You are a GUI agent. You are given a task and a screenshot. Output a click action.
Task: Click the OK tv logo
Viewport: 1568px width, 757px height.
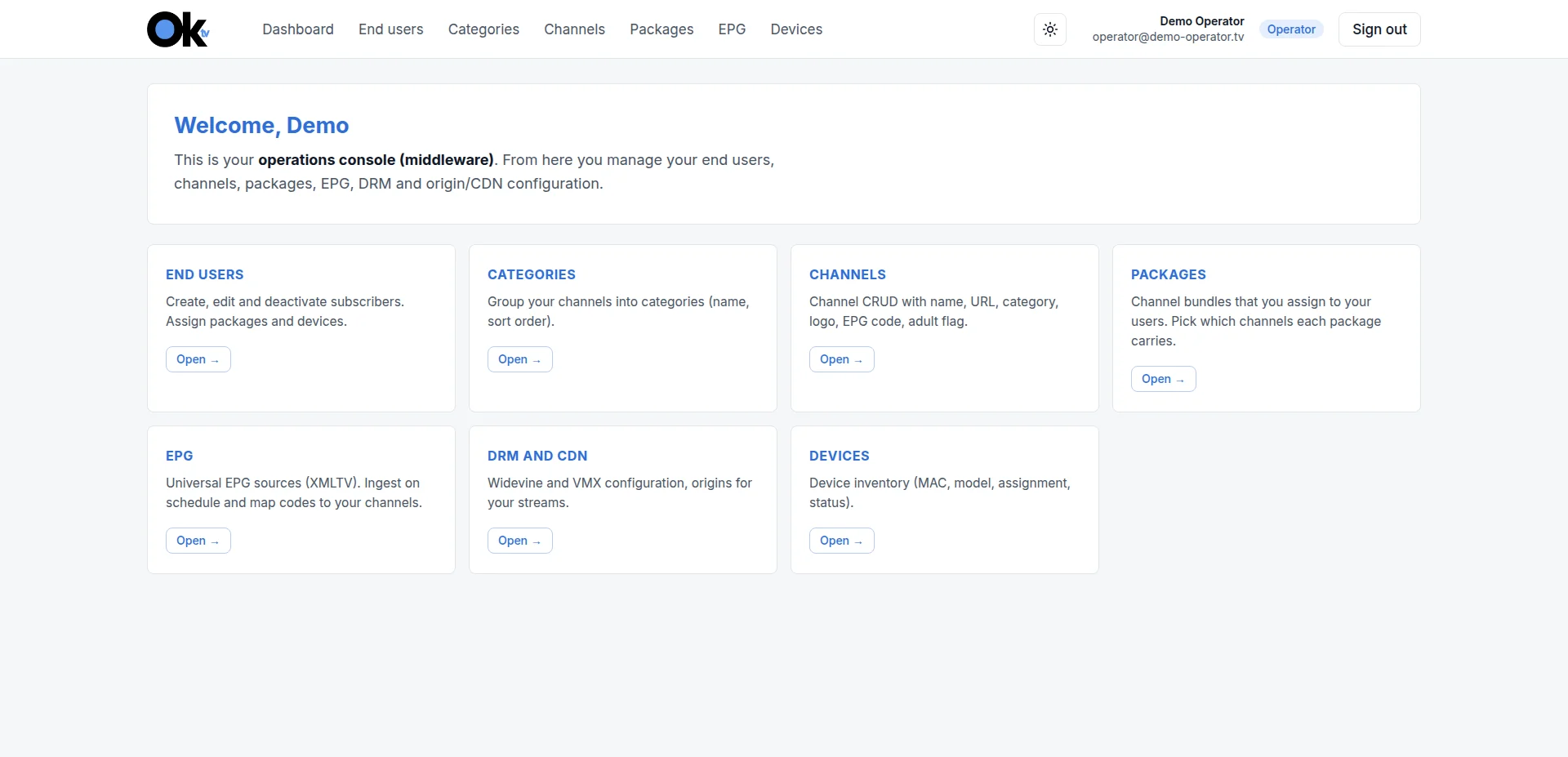tap(178, 29)
